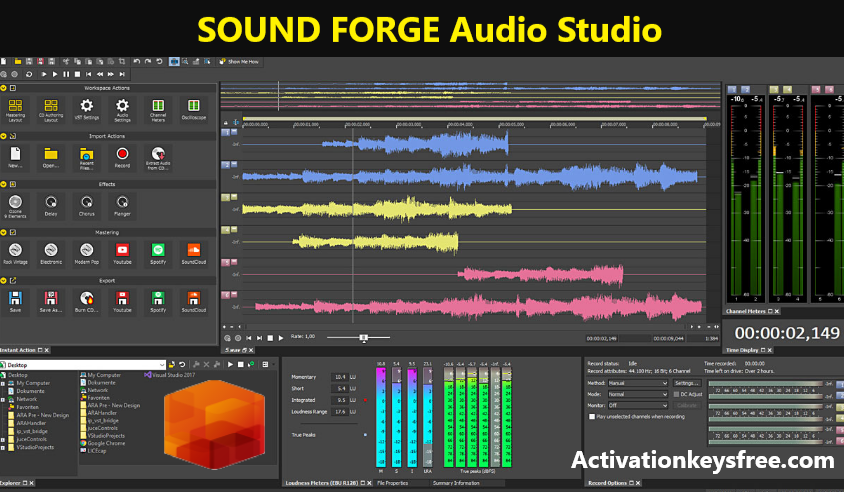
Task: Click the large 00:00:02,149 time display
Action: pyautogui.click(x=786, y=333)
